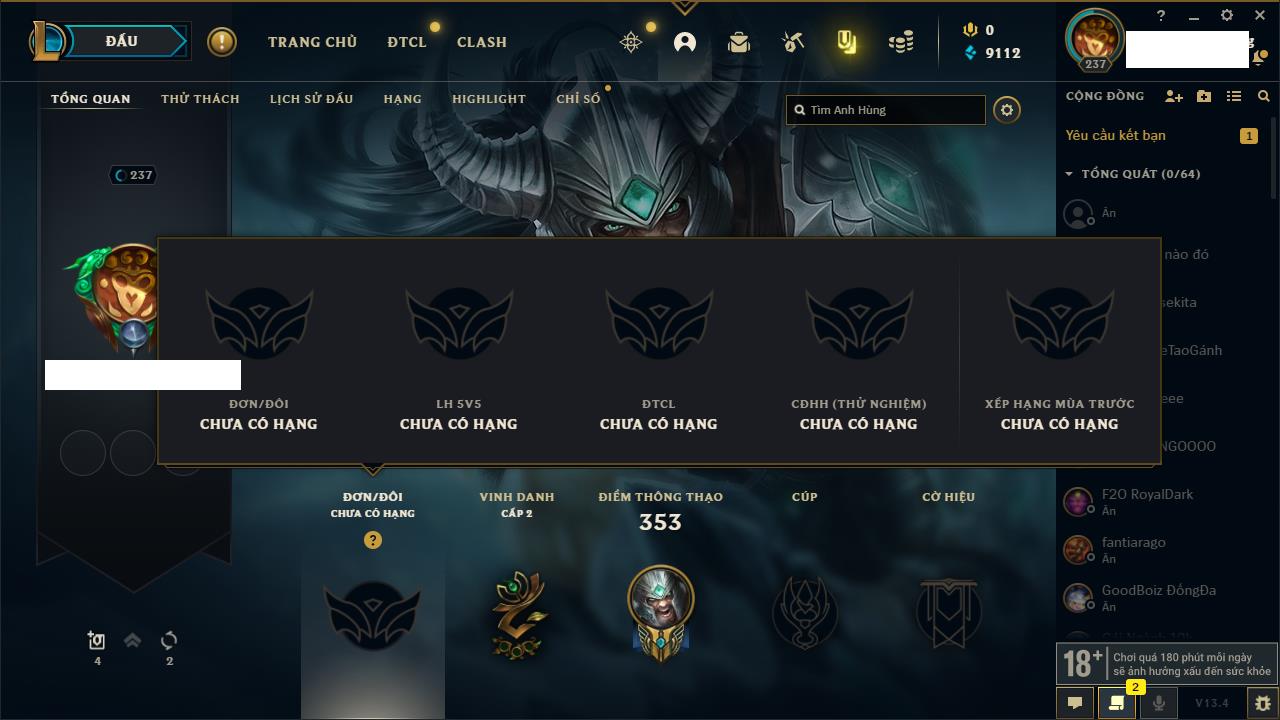Open the bug report icon at bottom right
Screen dimensions: 1280x720
click(x=1262, y=703)
